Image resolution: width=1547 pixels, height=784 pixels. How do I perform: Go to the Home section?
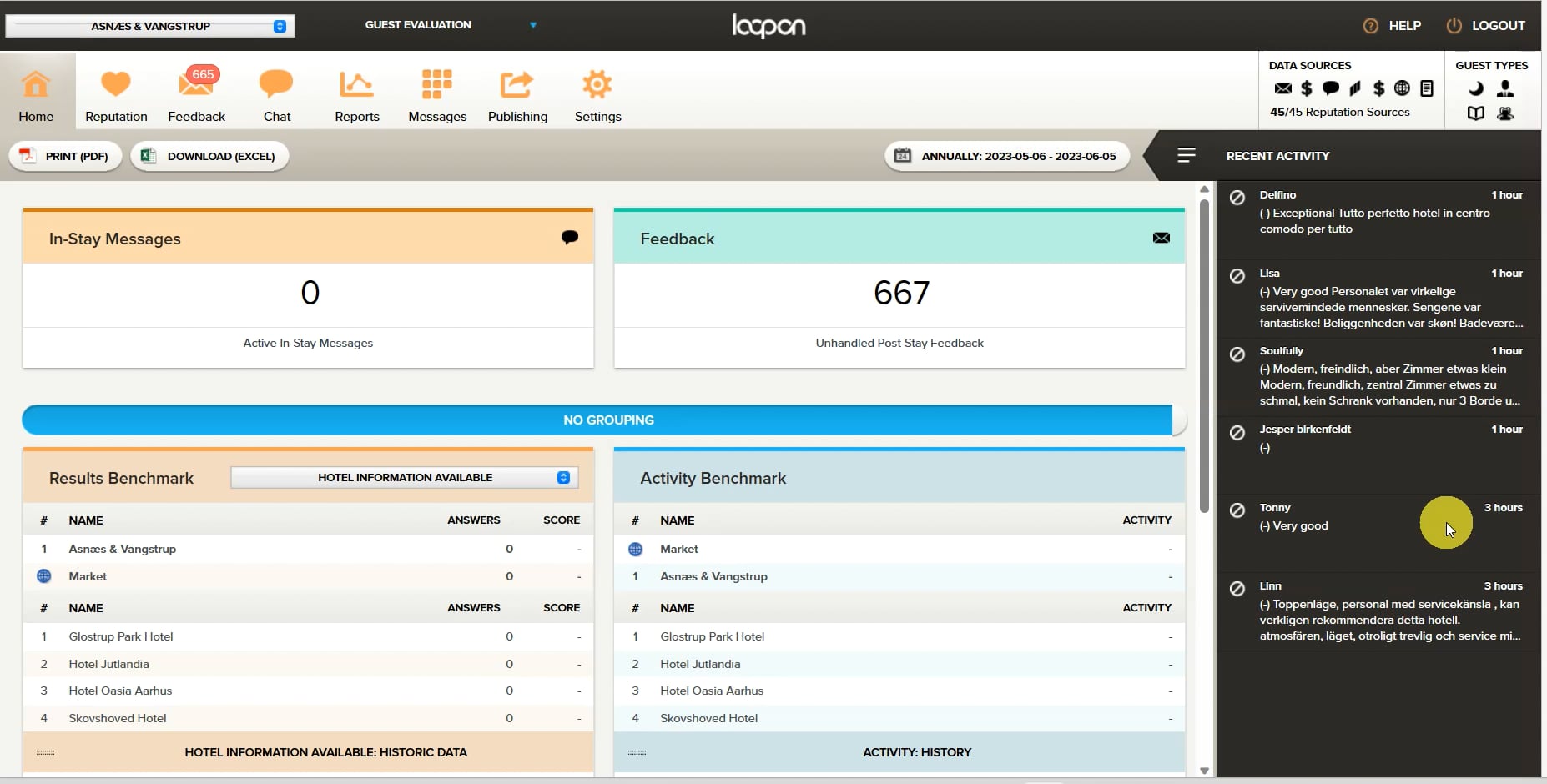pyautogui.click(x=36, y=92)
